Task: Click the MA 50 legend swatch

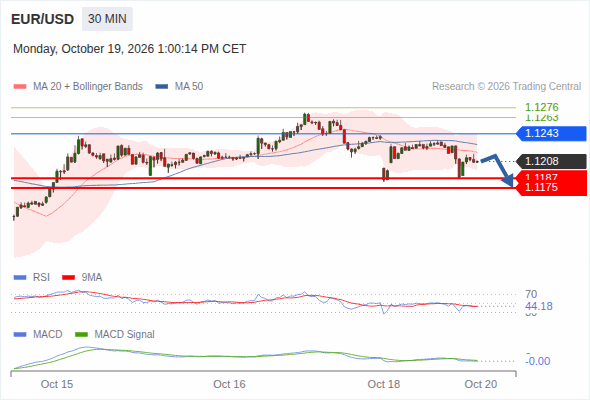Action: click(162, 87)
